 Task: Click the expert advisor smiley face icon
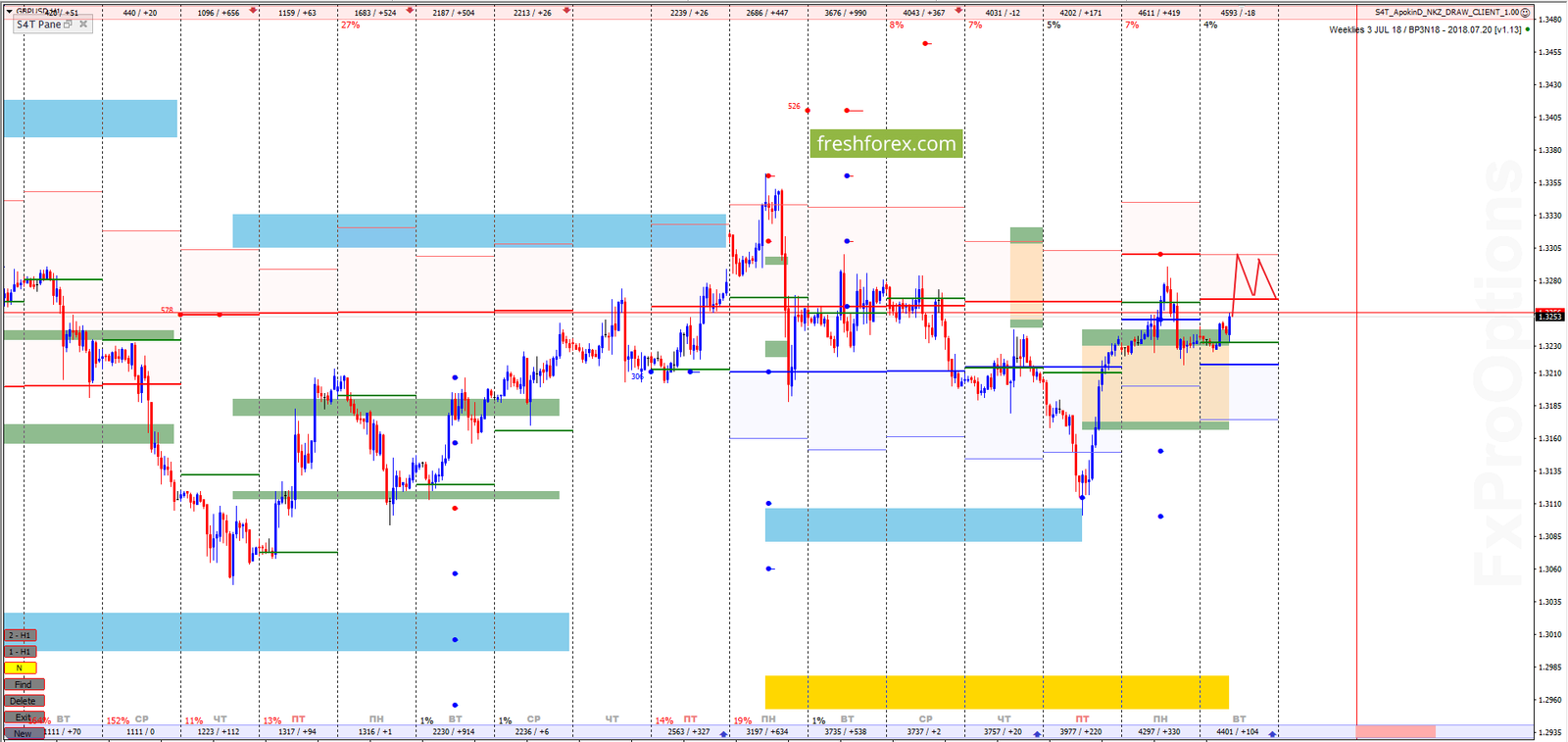point(1525,13)
